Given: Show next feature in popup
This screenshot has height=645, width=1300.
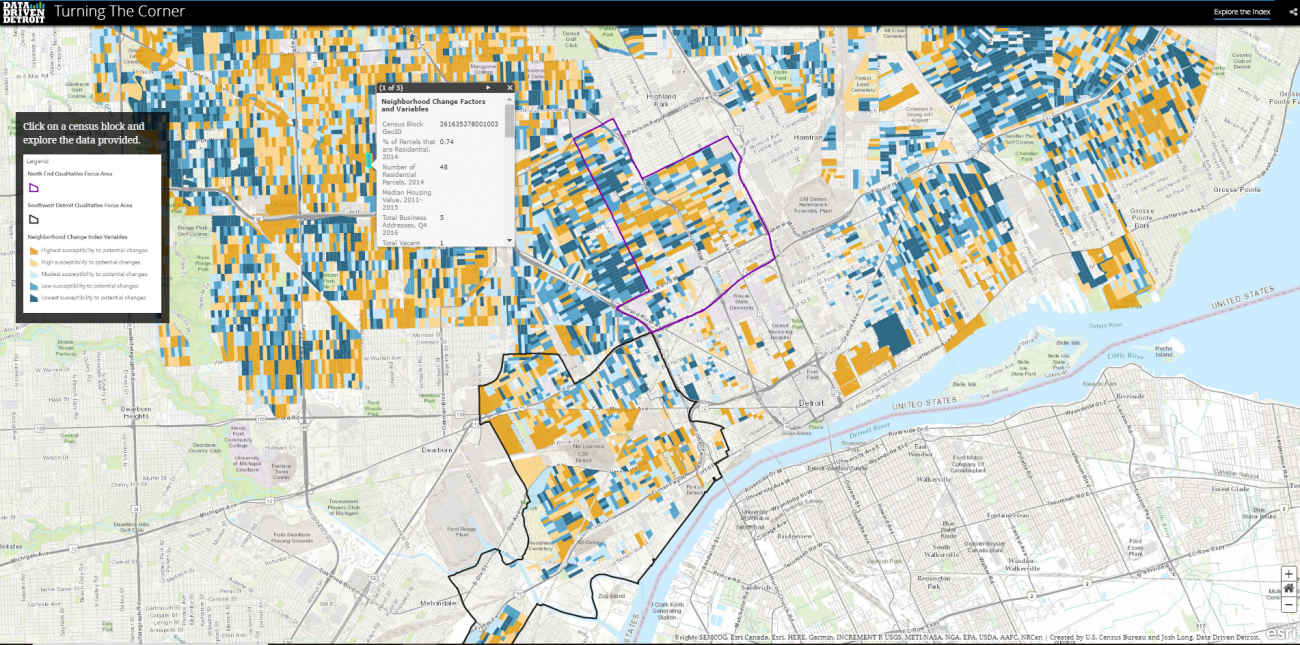Looking at the screenshot, I should click(488, 88).
